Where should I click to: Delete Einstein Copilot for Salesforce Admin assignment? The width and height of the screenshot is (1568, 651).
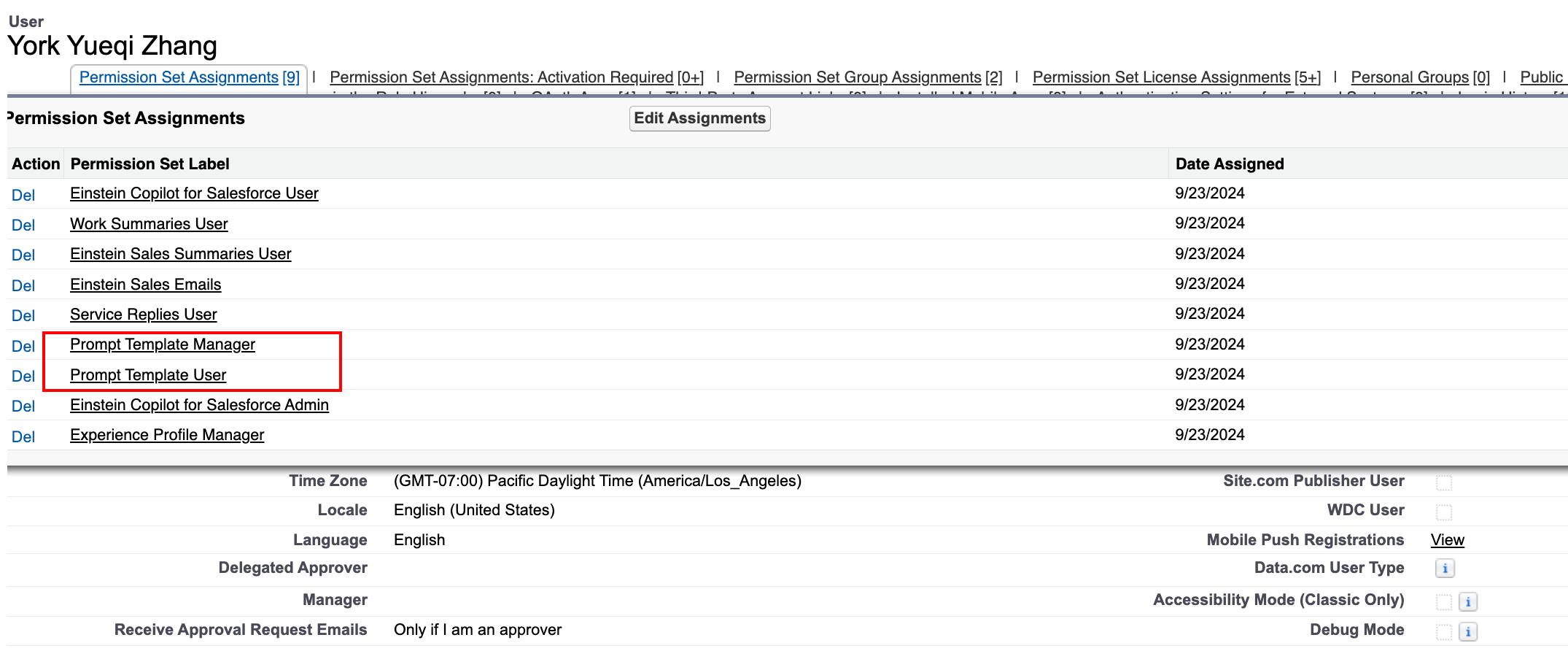(x=23, y=406)
